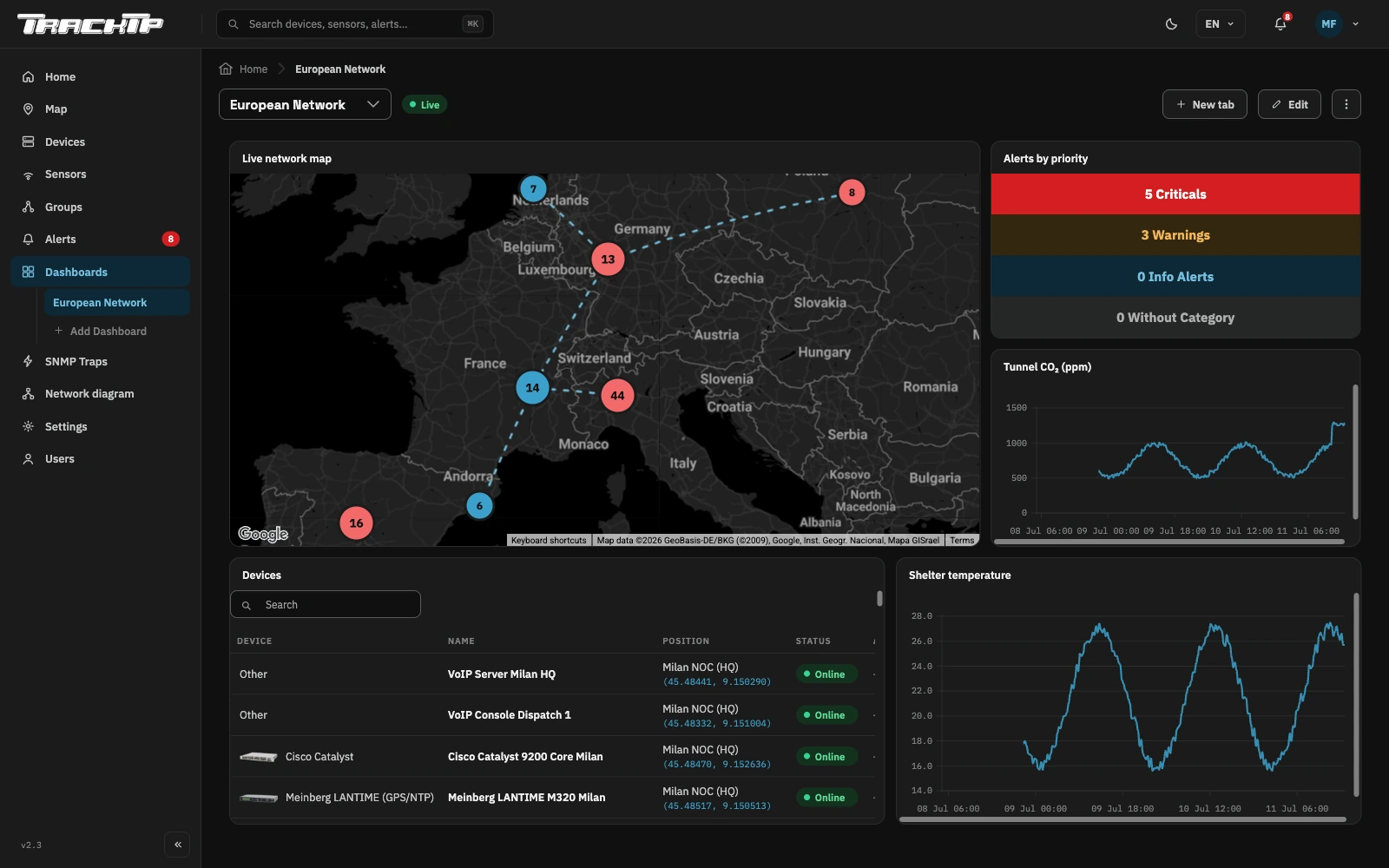The image size is (1389, 868).
Task: Select European Network dashboard in sidebar
Action: [116, 302]
